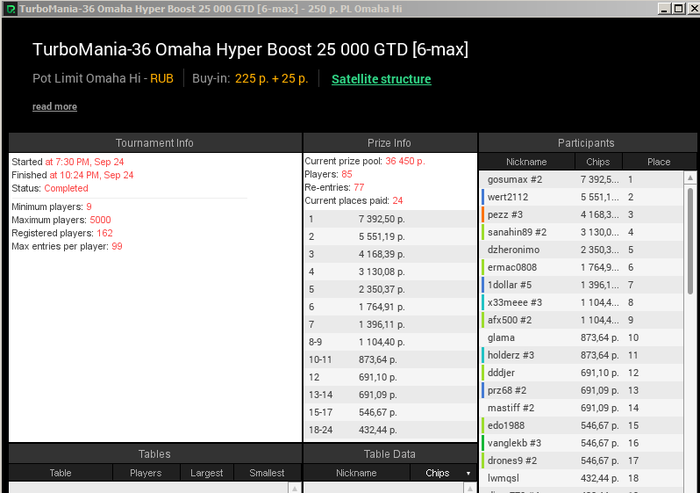Image resolution: width=700 pixels, height=493 pixels.
Task: Click third place prize 4 168,39 p.
Action: (382, 254)
